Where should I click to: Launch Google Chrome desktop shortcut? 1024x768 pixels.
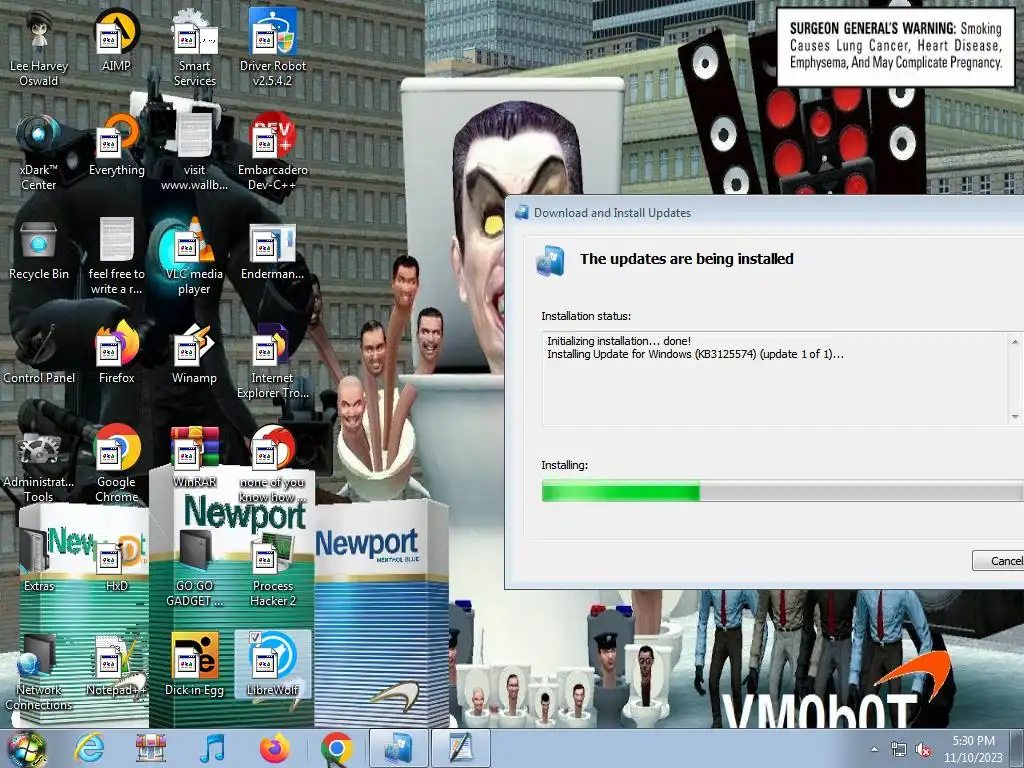116,464
